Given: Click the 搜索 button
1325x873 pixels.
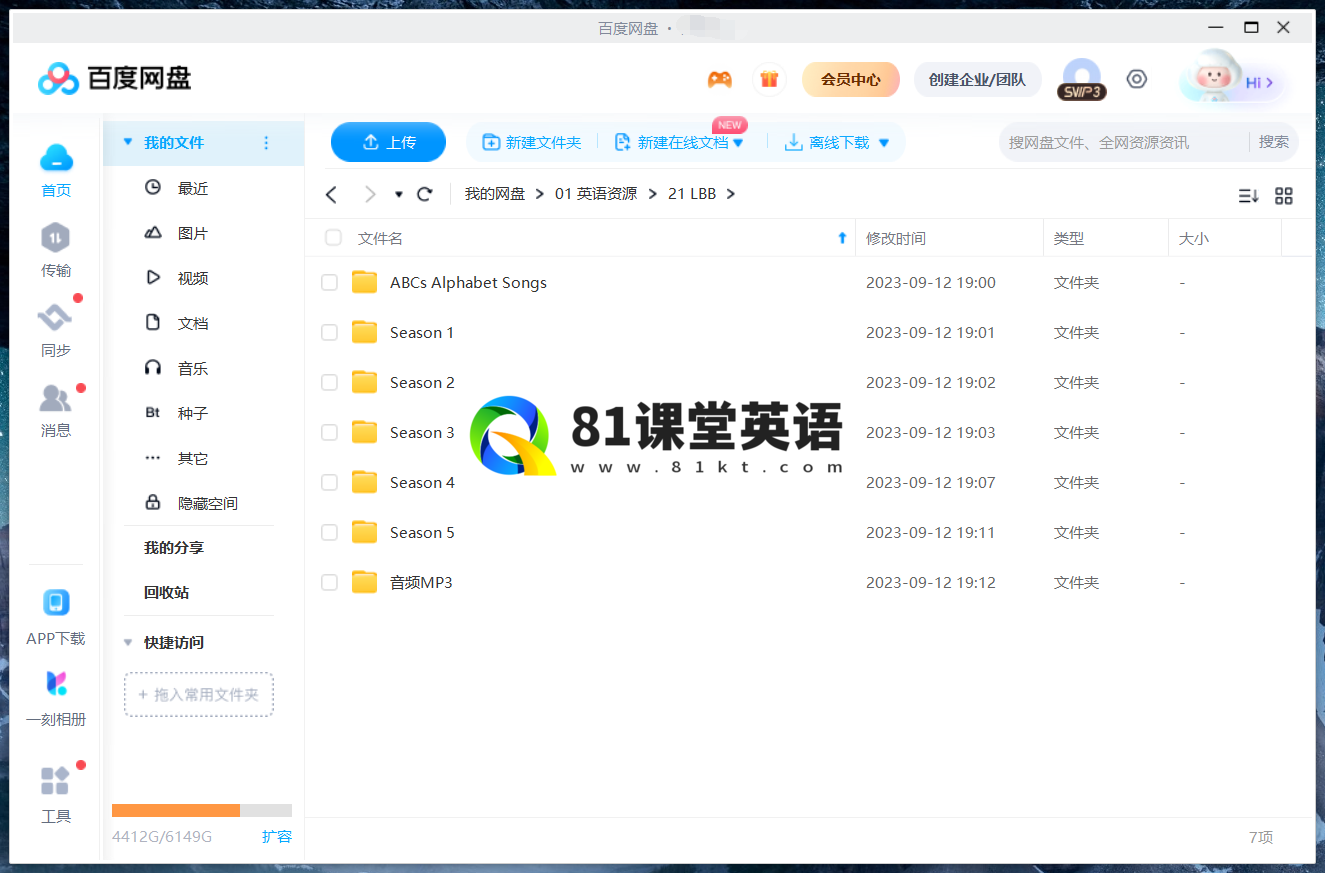Looking at the screenshot, I should point(1274,142).
